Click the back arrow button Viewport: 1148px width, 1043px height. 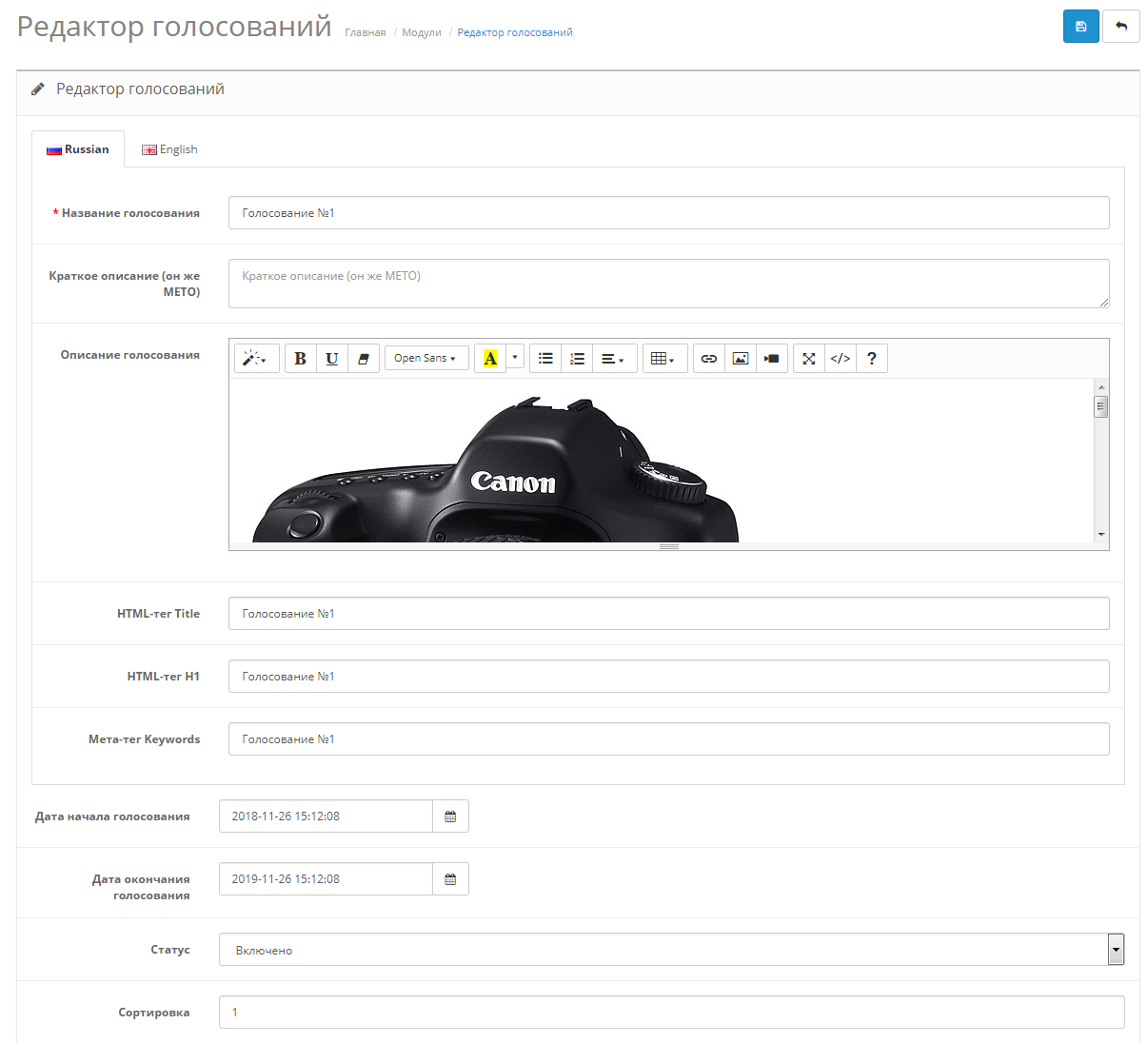click(1120, 27)
